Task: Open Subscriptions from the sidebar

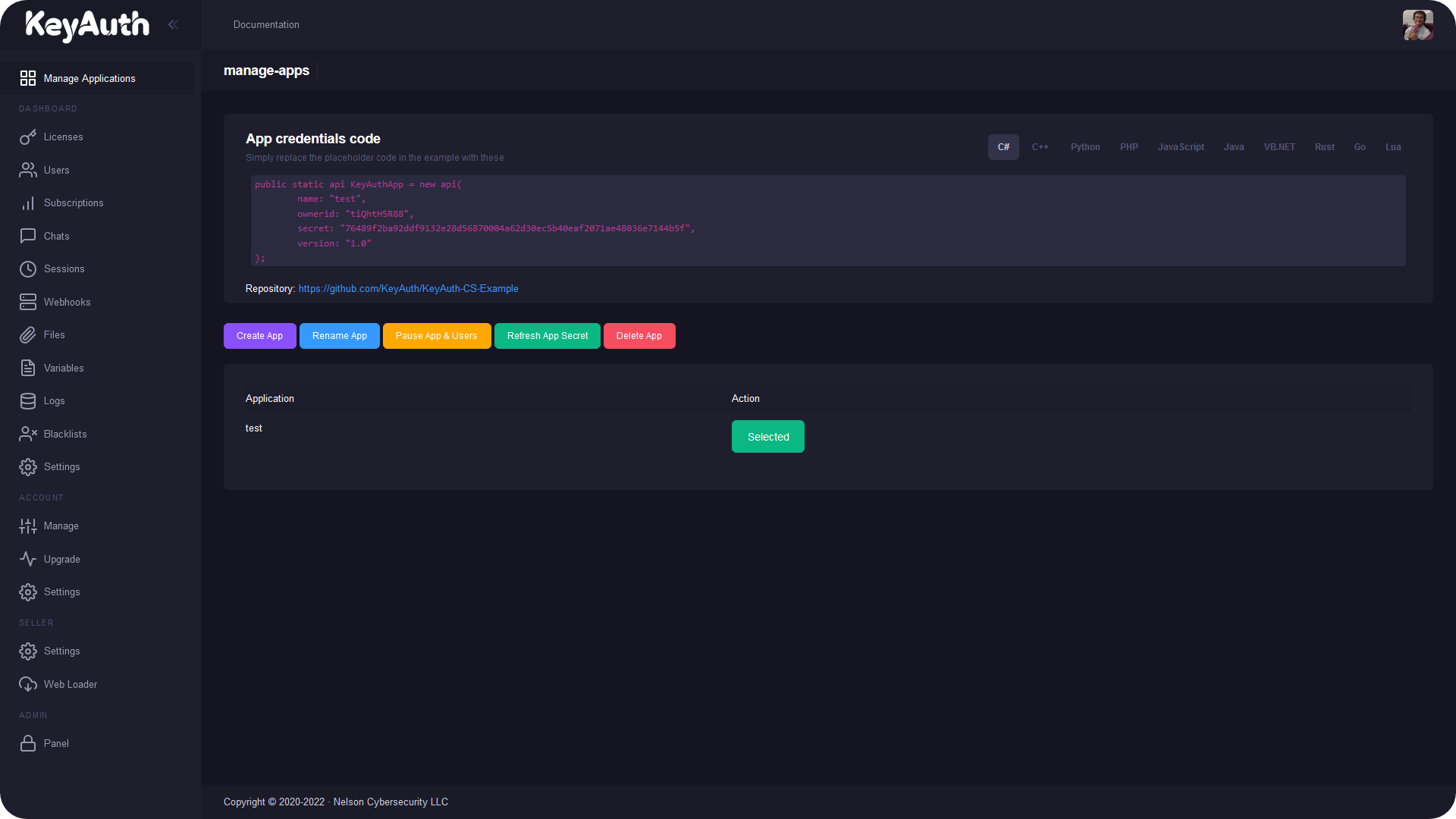Action: pyautogui.click(x=28, y=202)
